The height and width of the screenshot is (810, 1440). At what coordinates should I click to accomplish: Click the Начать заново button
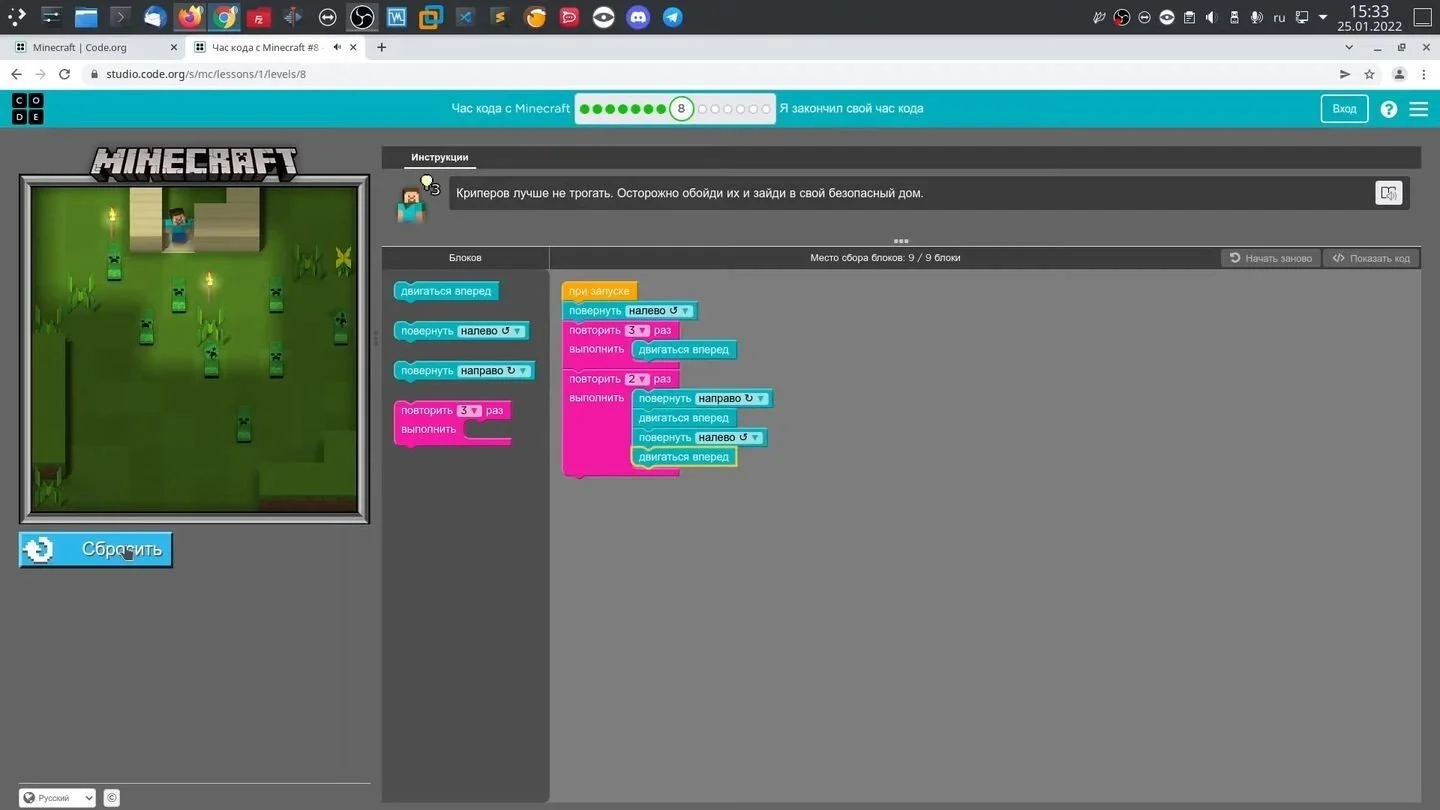pos(1271,258)
